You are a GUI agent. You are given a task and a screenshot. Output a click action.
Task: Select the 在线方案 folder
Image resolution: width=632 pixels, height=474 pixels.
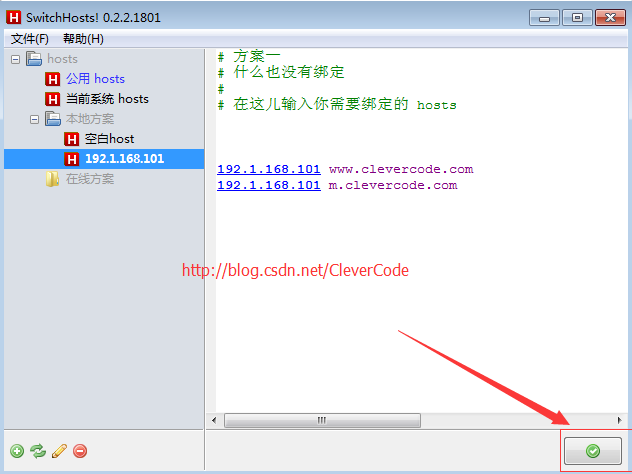coord(90,179)
